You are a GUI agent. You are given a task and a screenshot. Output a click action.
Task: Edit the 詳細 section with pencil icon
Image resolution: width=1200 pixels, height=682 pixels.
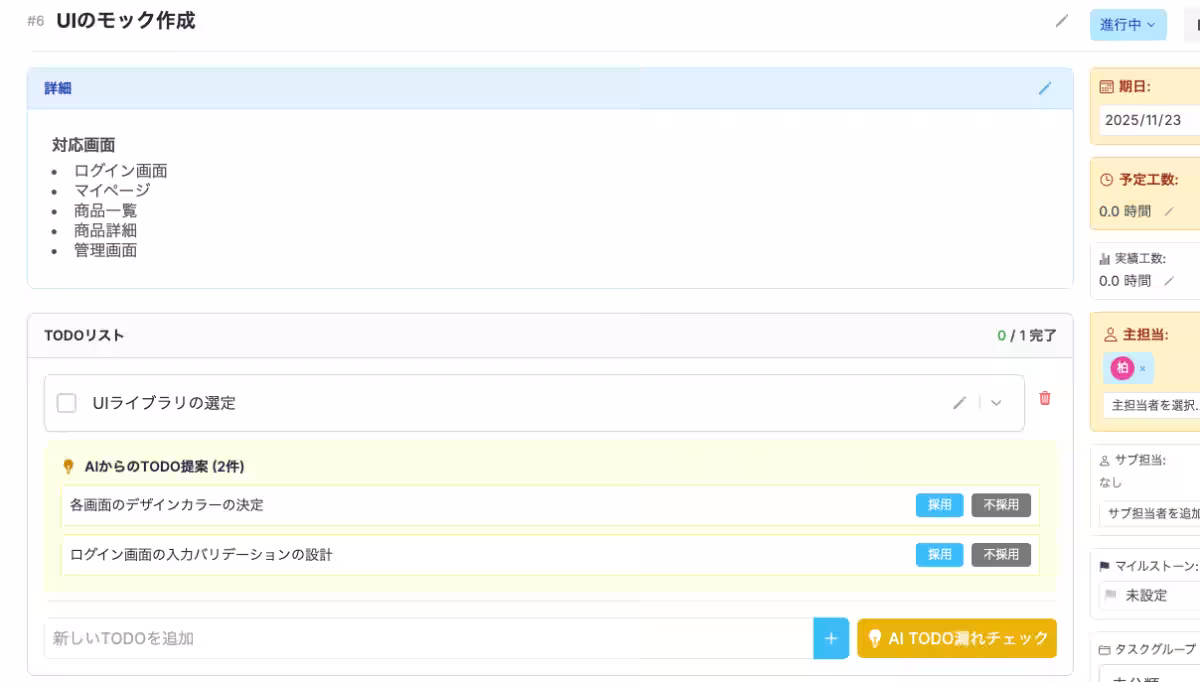pos(1045,88)
